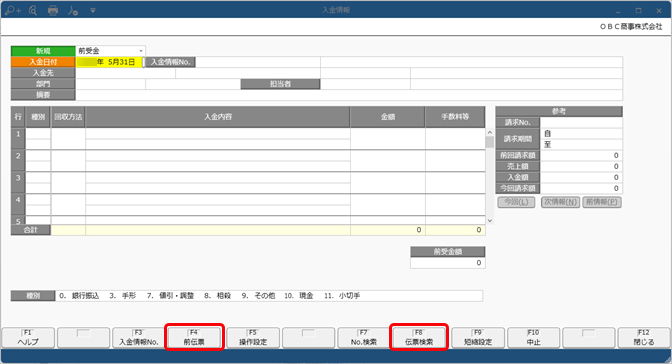
Task: Load previous slip with F4 前伝票
Action: [194, 337]
